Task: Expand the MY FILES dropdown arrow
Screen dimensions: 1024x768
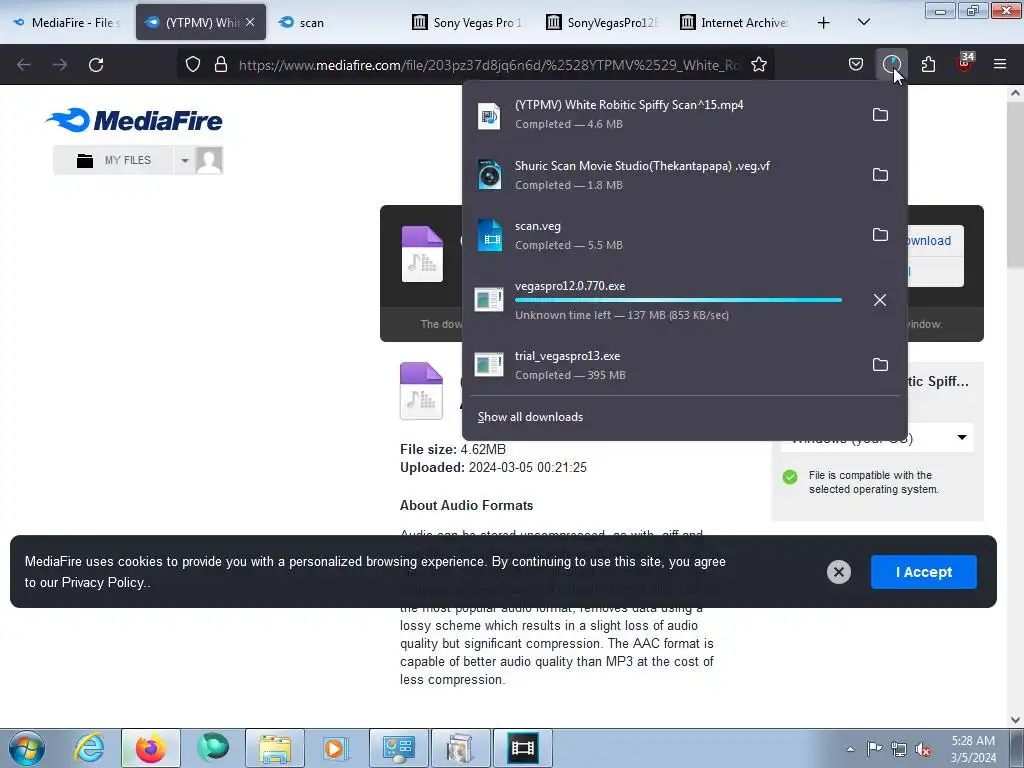Action: click(185, 160)
